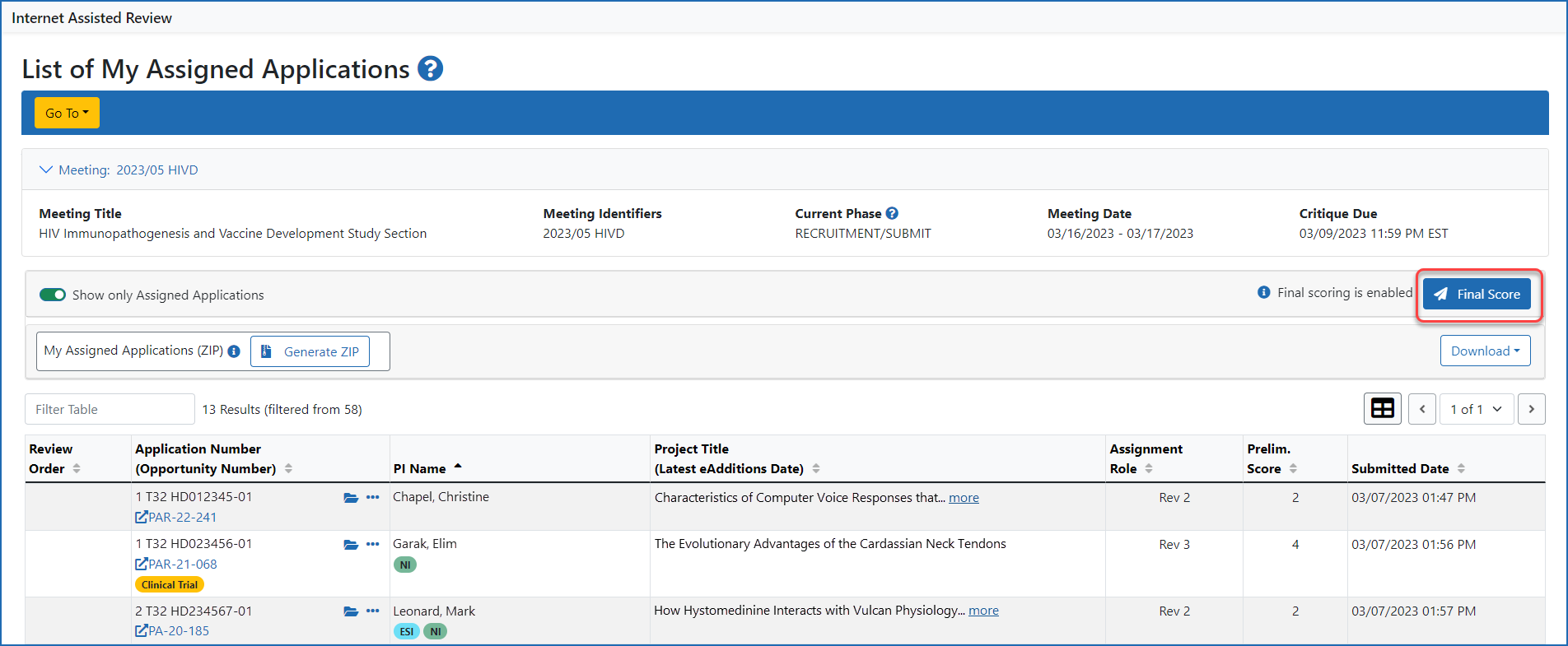Click the Final Score button
The image size is (1568, 646).
point(1477,294)
